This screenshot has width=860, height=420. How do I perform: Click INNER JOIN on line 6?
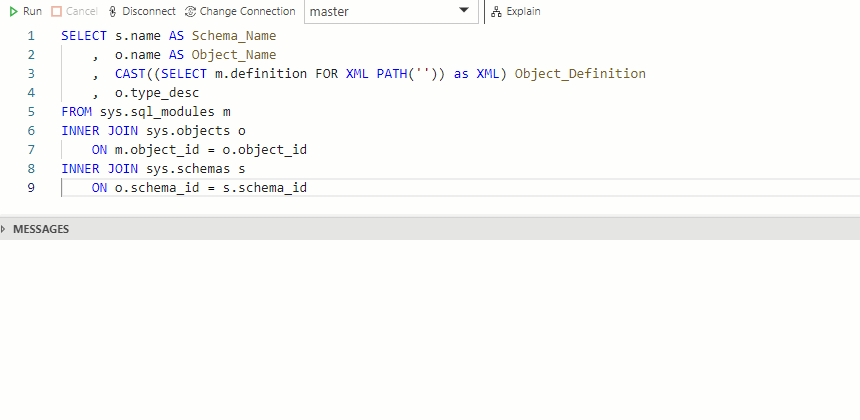pyautogui.click(x=99, y=131)
